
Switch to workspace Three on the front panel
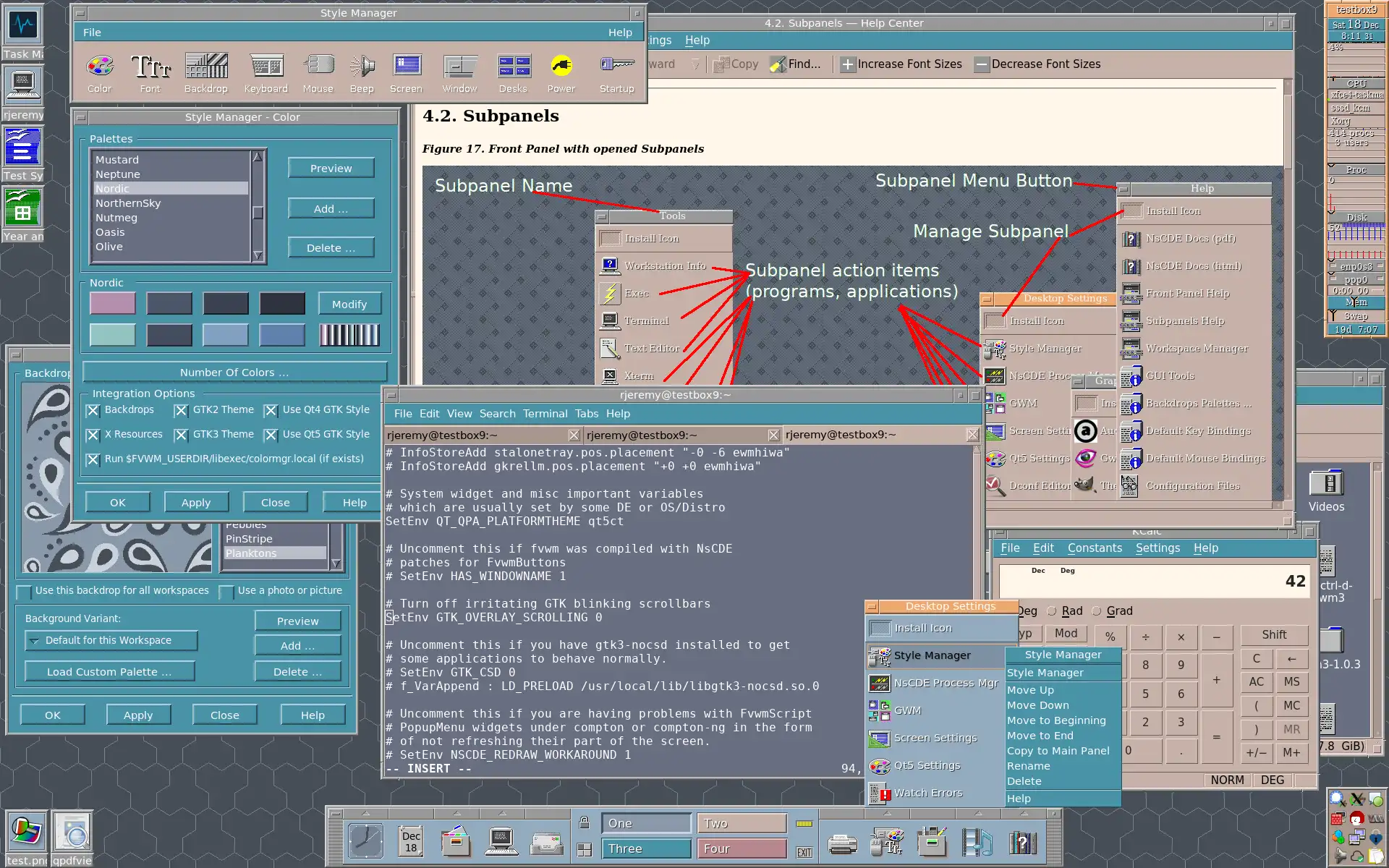[646, 848]
